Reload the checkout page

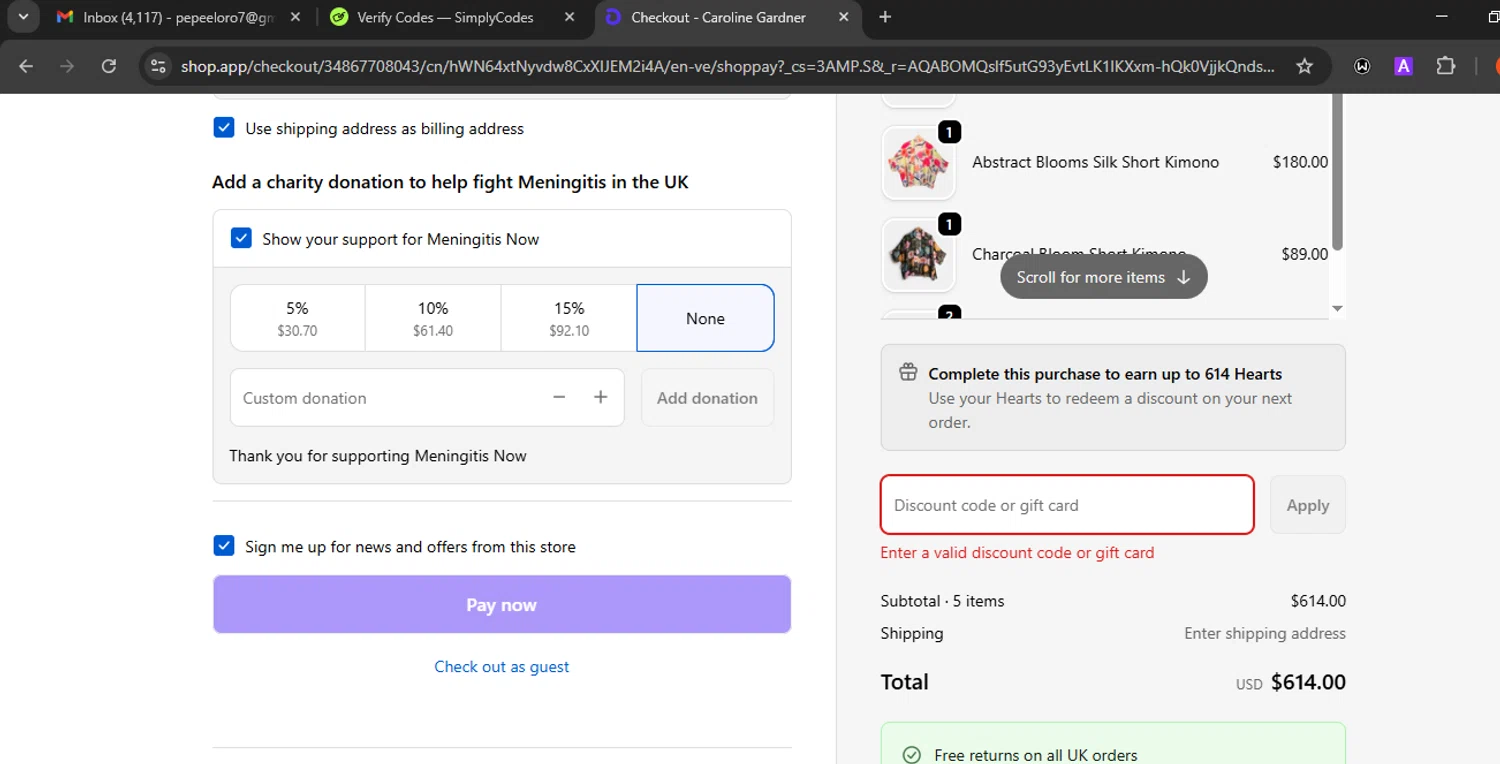click(108, 66)
